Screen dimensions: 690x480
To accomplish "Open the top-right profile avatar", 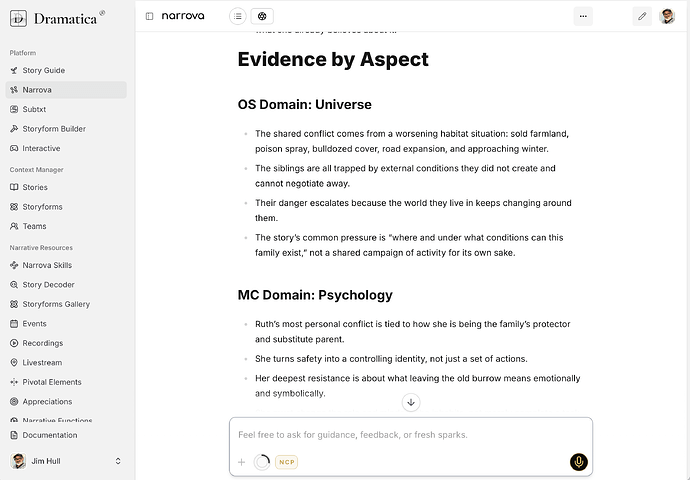I will (x=667, y=16).
